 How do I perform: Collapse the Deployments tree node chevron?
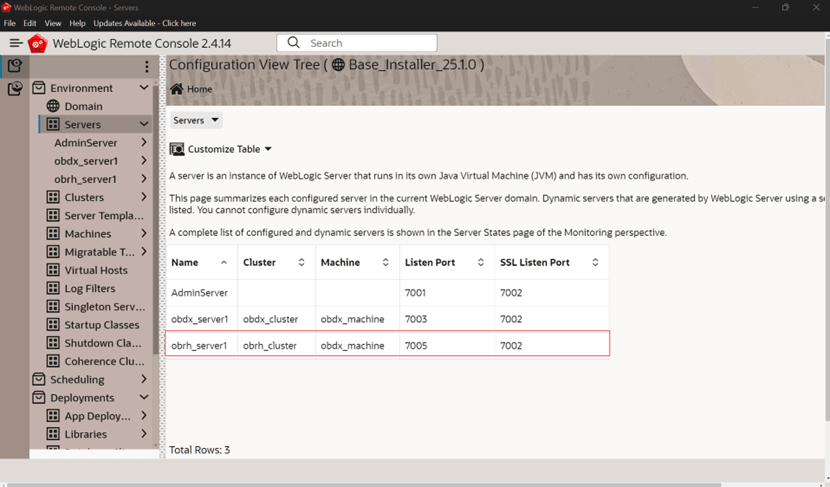pos(143,397)
